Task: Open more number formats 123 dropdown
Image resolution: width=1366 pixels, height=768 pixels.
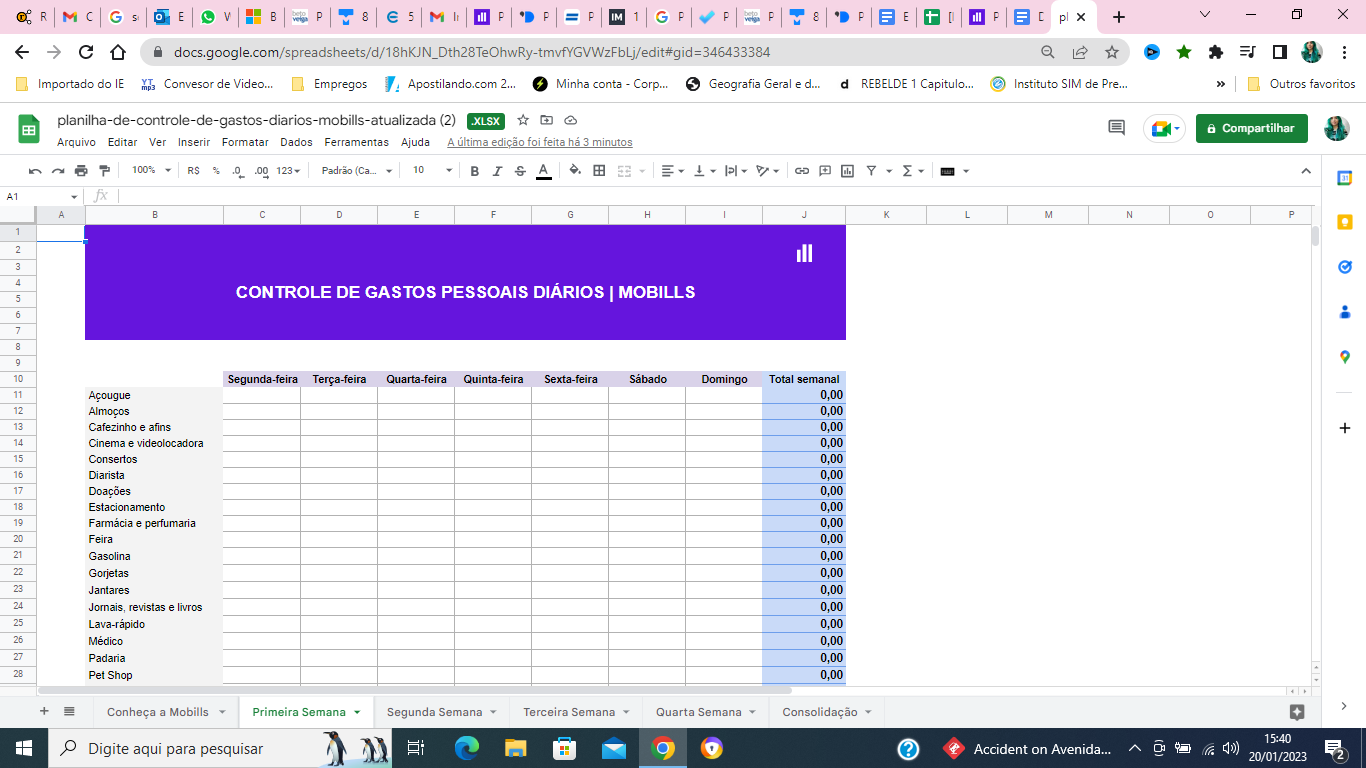Action: (x=289, y=171)
